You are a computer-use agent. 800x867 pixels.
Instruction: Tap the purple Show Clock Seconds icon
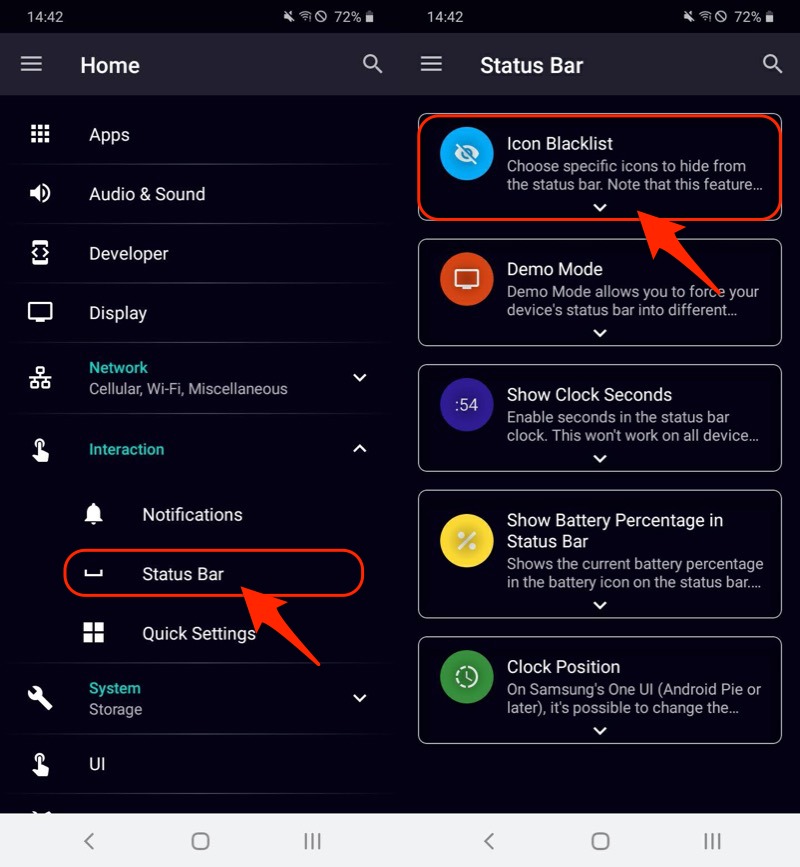pyautogui.click(x=467, y=405)
